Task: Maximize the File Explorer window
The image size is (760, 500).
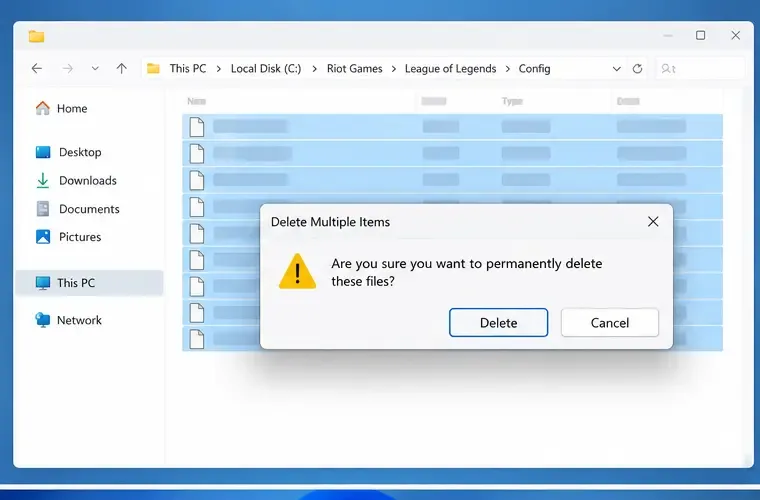Action: [x=700, y=35]
